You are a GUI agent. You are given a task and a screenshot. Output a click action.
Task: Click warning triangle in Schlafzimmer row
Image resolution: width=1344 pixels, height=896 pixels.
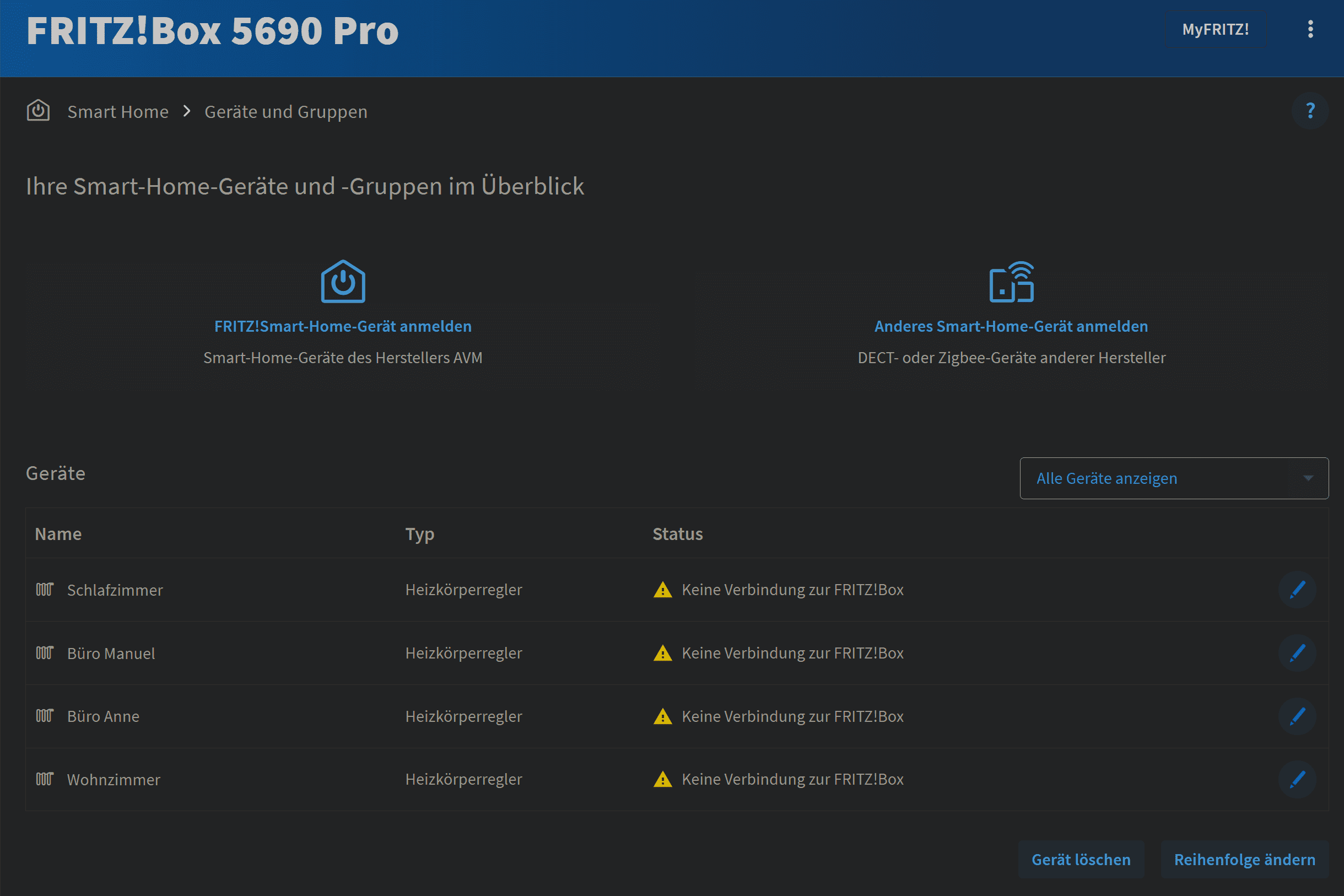pos(663,590)
